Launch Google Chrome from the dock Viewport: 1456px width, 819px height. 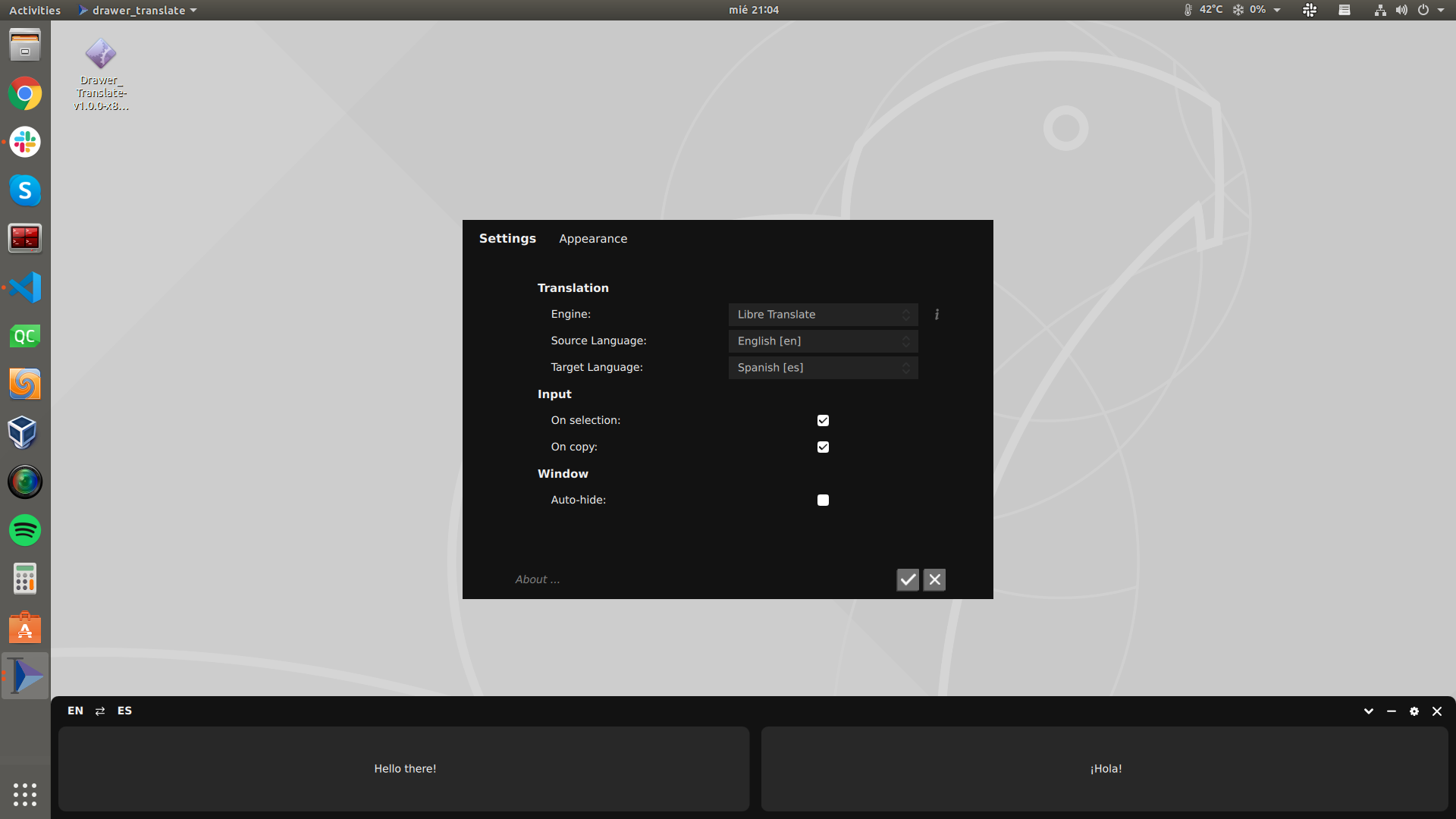25,93
